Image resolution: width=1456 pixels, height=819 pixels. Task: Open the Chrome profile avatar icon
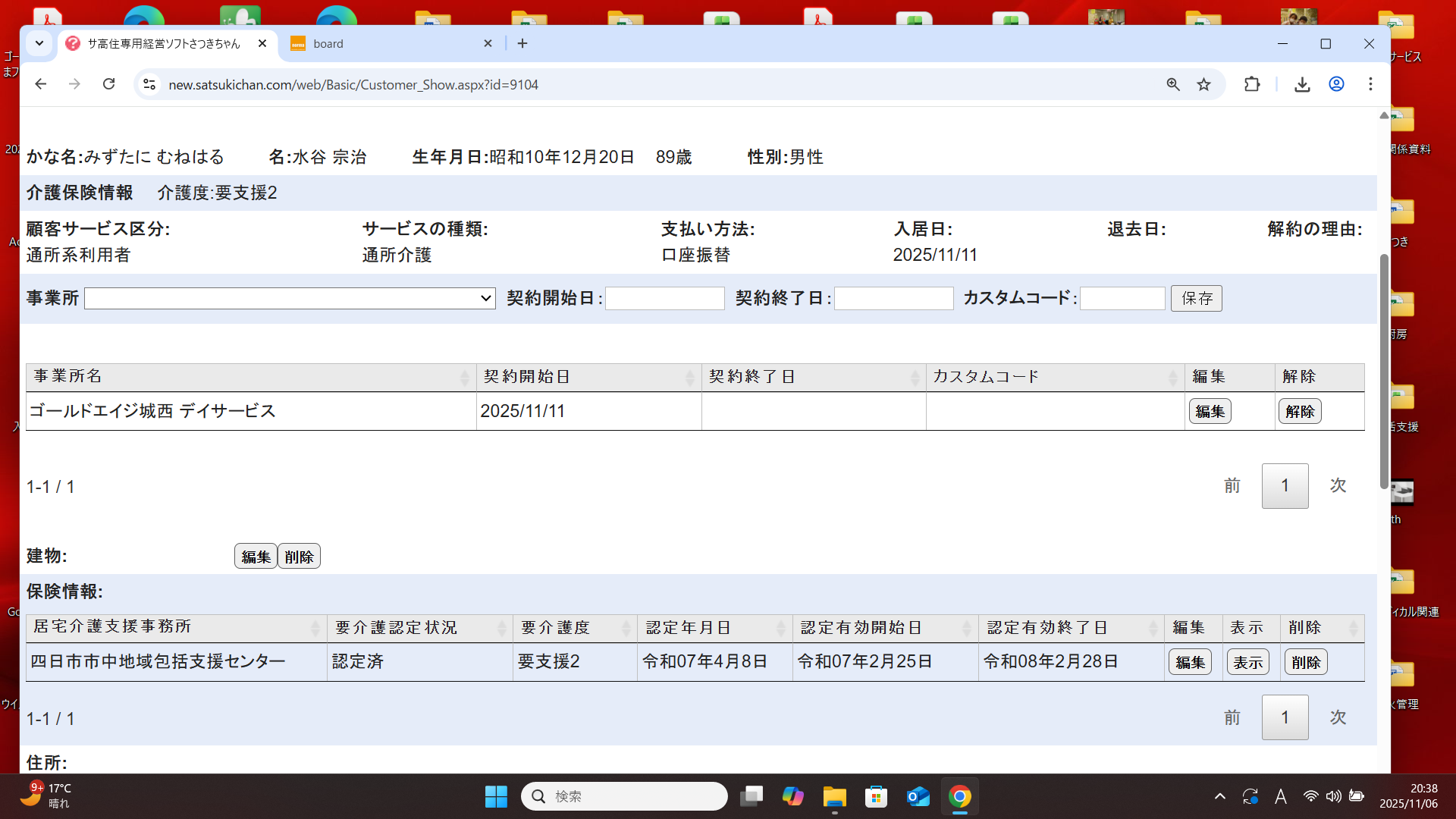pos(1336,84)
